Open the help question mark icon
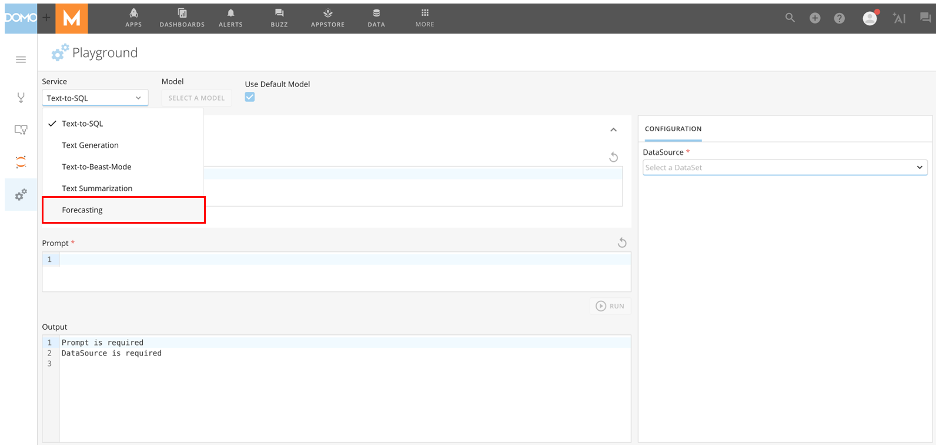Image resolution: width=936 pixels, height=446 pixels. 839,19
